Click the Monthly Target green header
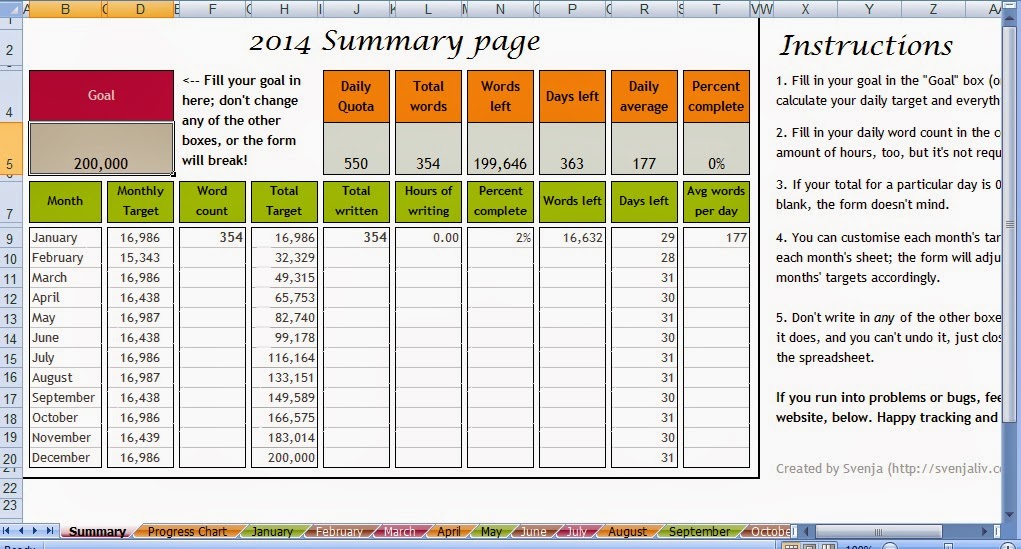The height and width of the screenshot is (549, 1021). click(140, 201)
